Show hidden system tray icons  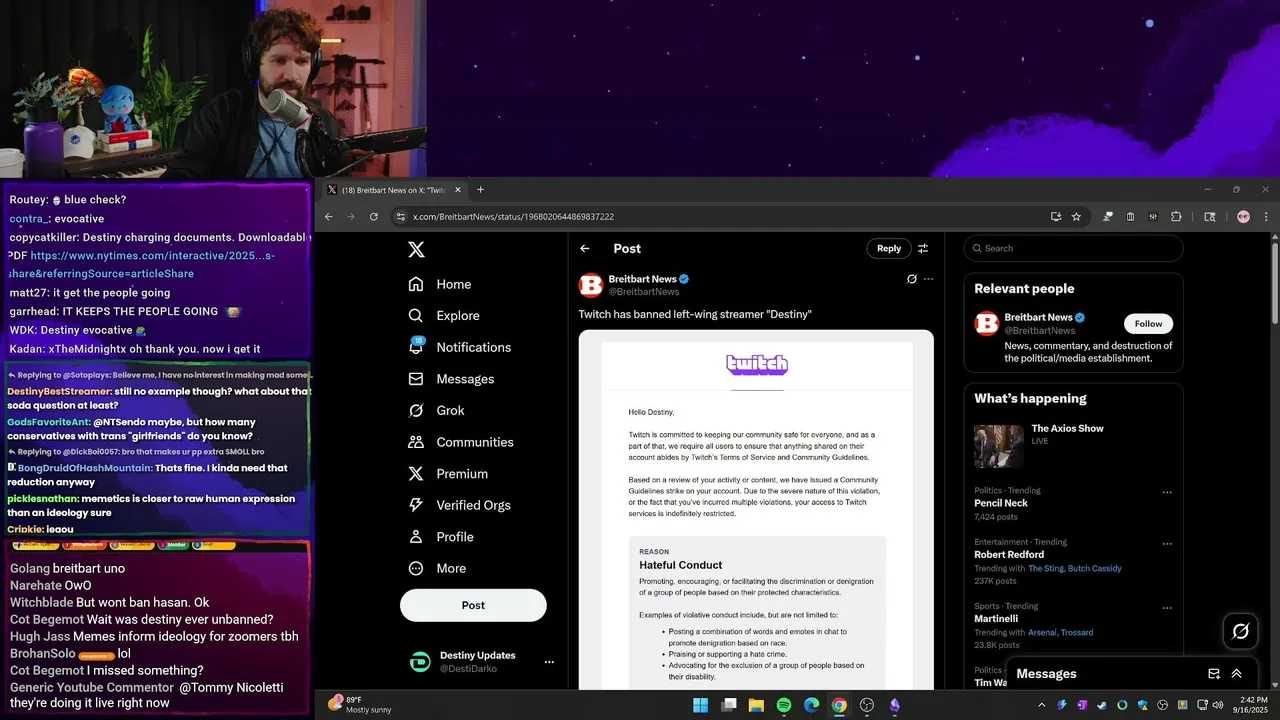pyautogui.click(x=1041, y=705)
